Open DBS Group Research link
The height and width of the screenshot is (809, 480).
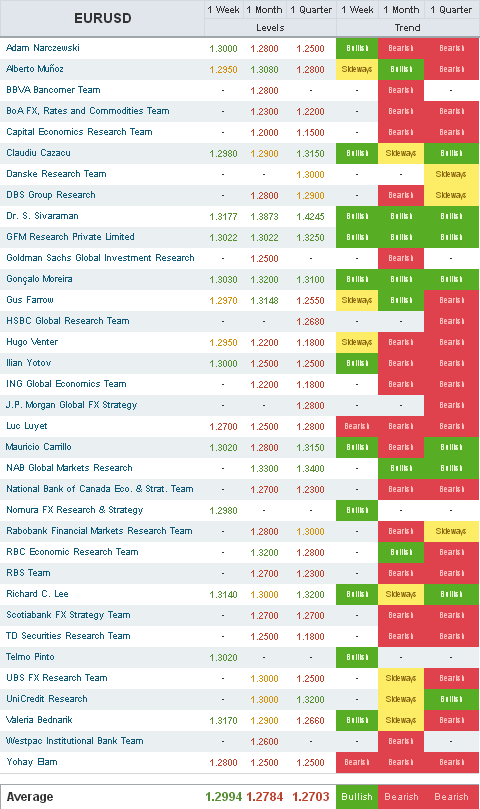pyautogui.click(x=51, y=195)
